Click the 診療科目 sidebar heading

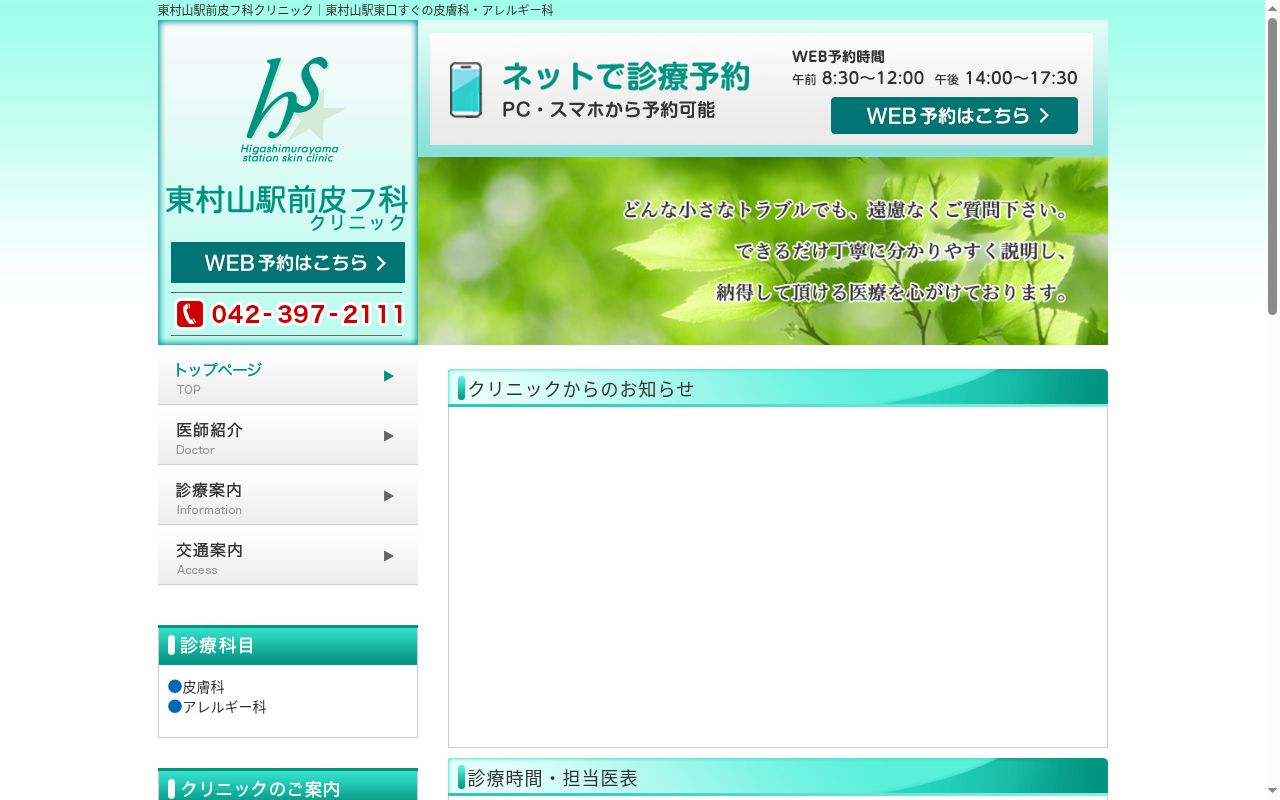click(x=288, y=645)
